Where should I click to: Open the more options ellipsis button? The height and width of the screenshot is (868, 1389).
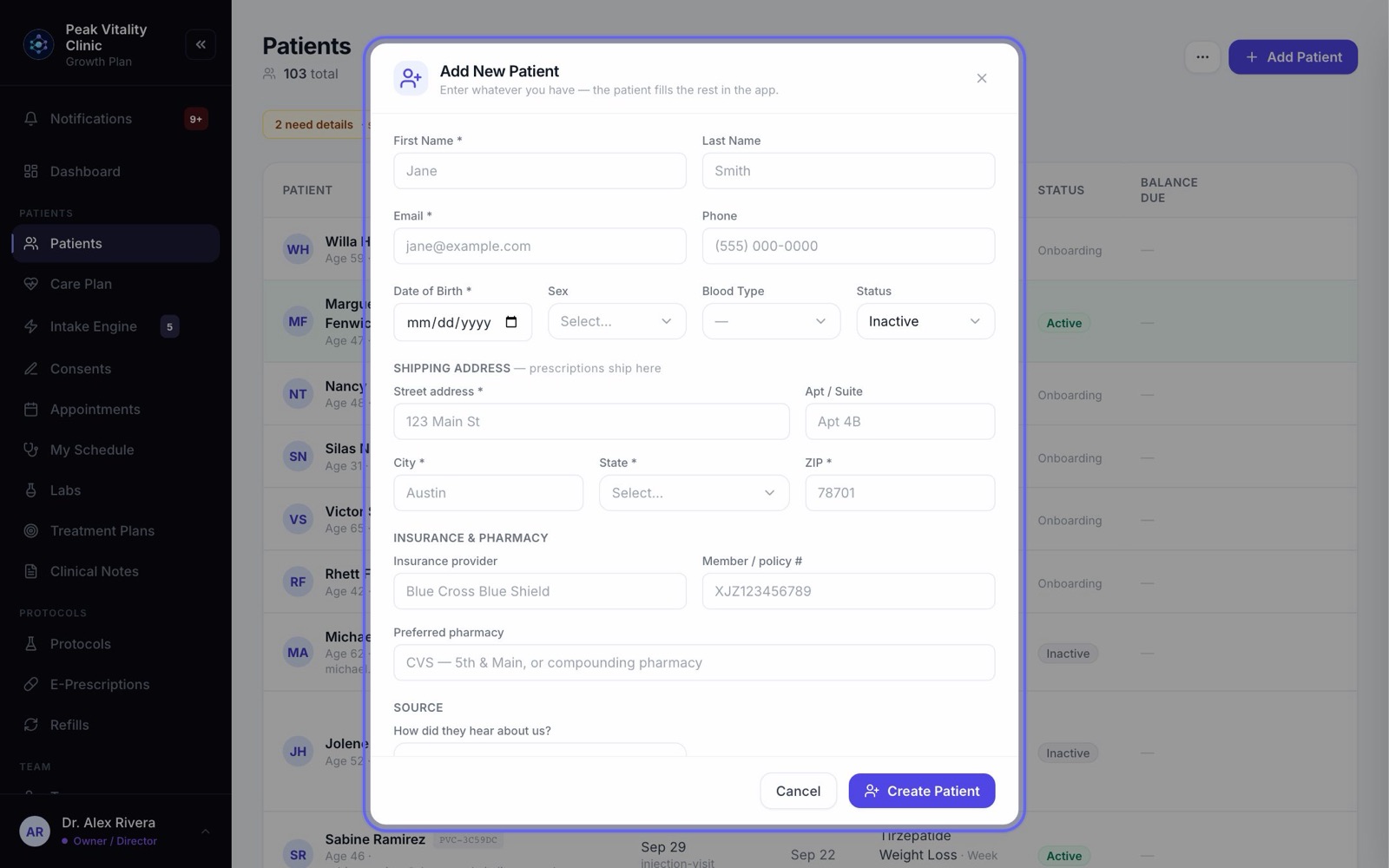click(1202, 57)
